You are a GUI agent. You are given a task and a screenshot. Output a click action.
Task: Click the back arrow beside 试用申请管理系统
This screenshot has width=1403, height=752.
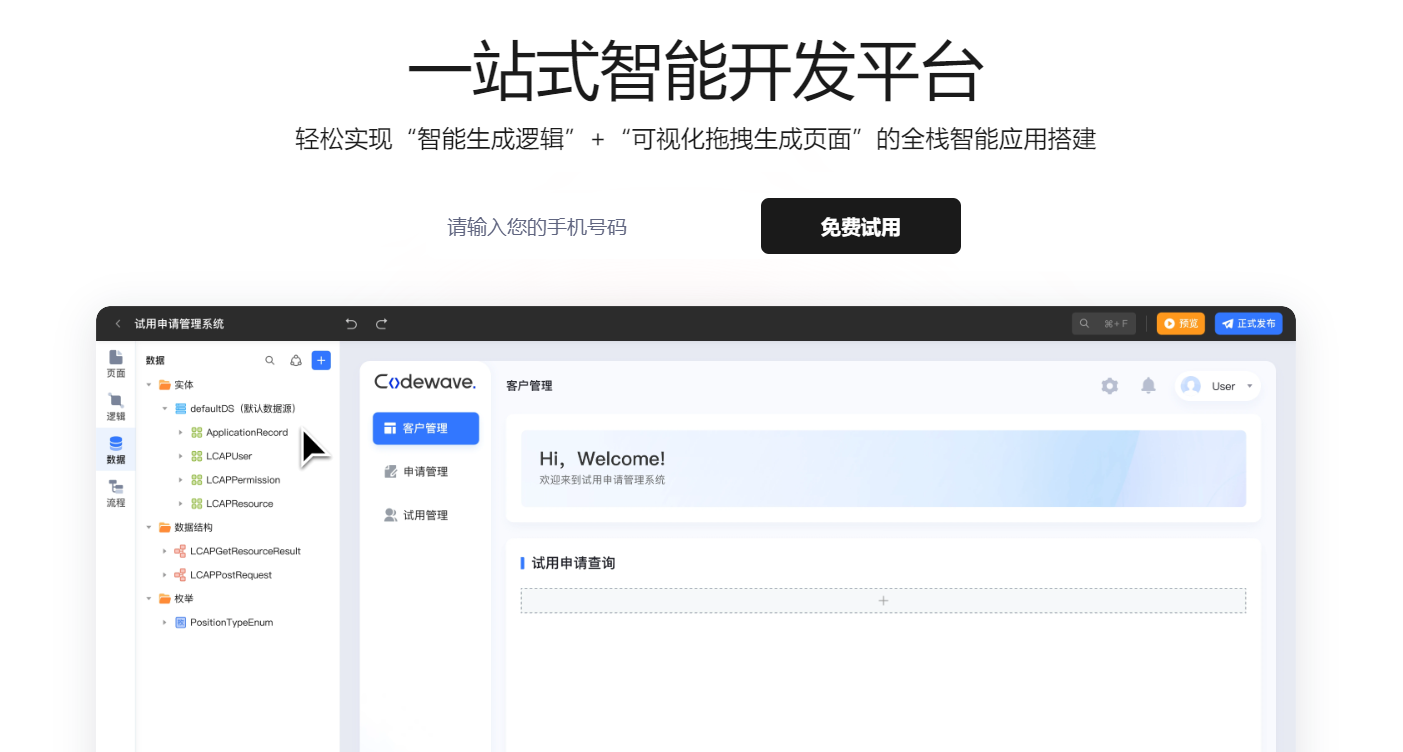point(118,324)
